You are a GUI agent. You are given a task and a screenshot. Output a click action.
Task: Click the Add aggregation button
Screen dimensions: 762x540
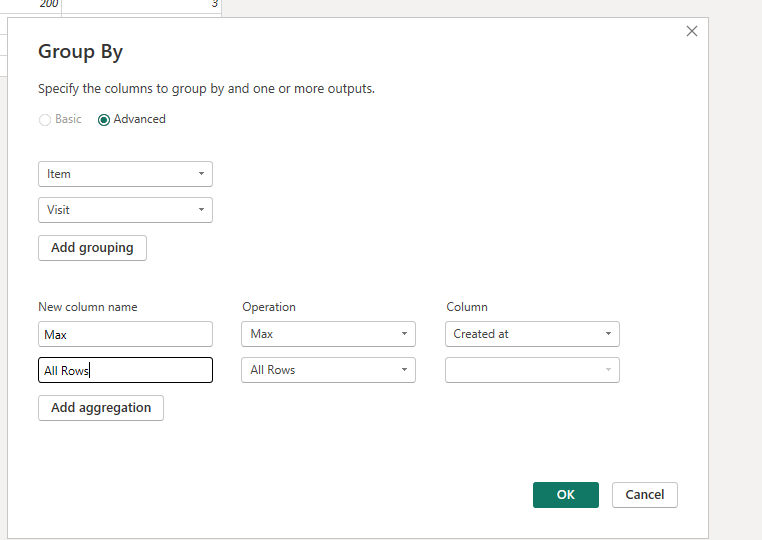tap(101, 408)
